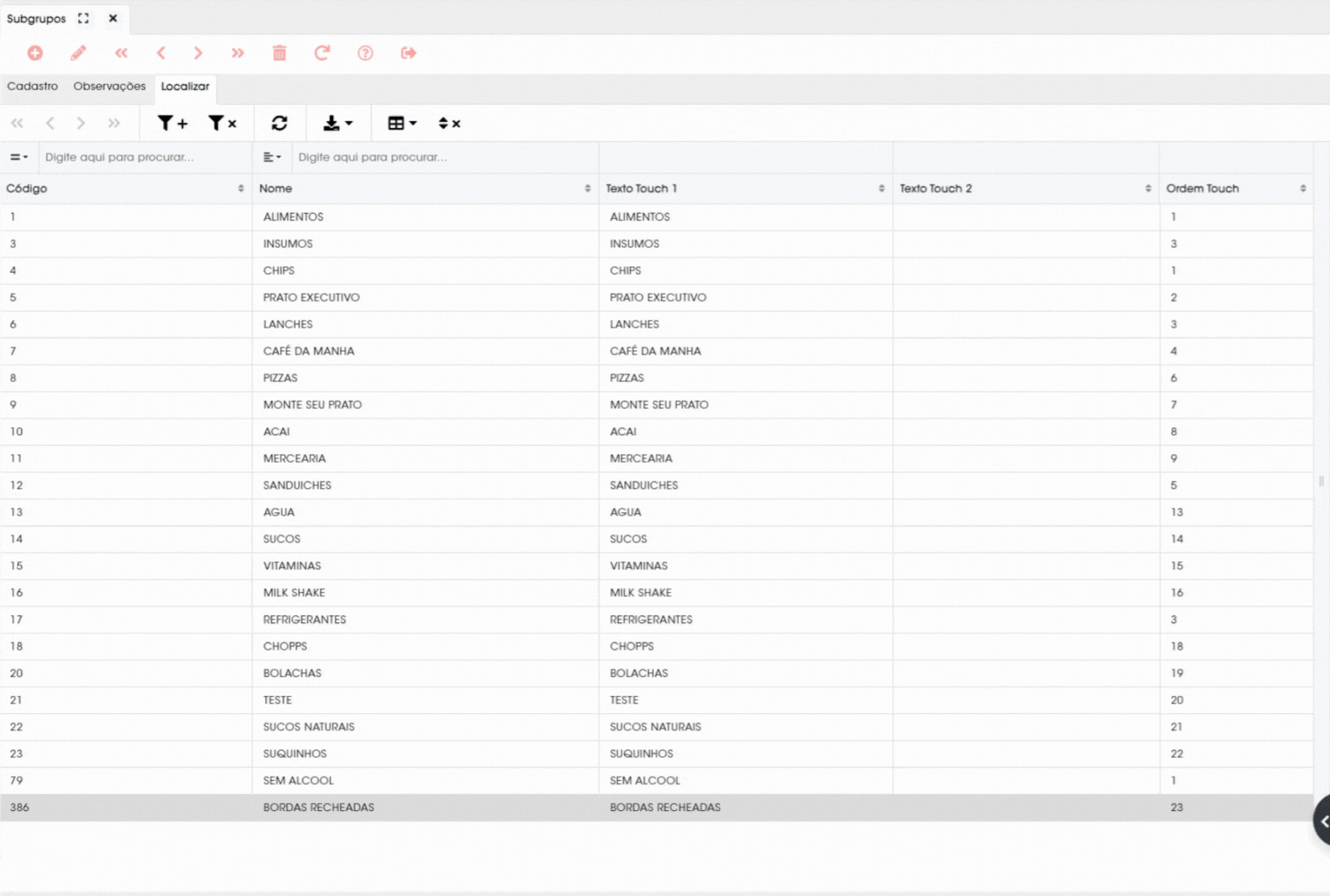Click the red pencil edit icon

78,53
